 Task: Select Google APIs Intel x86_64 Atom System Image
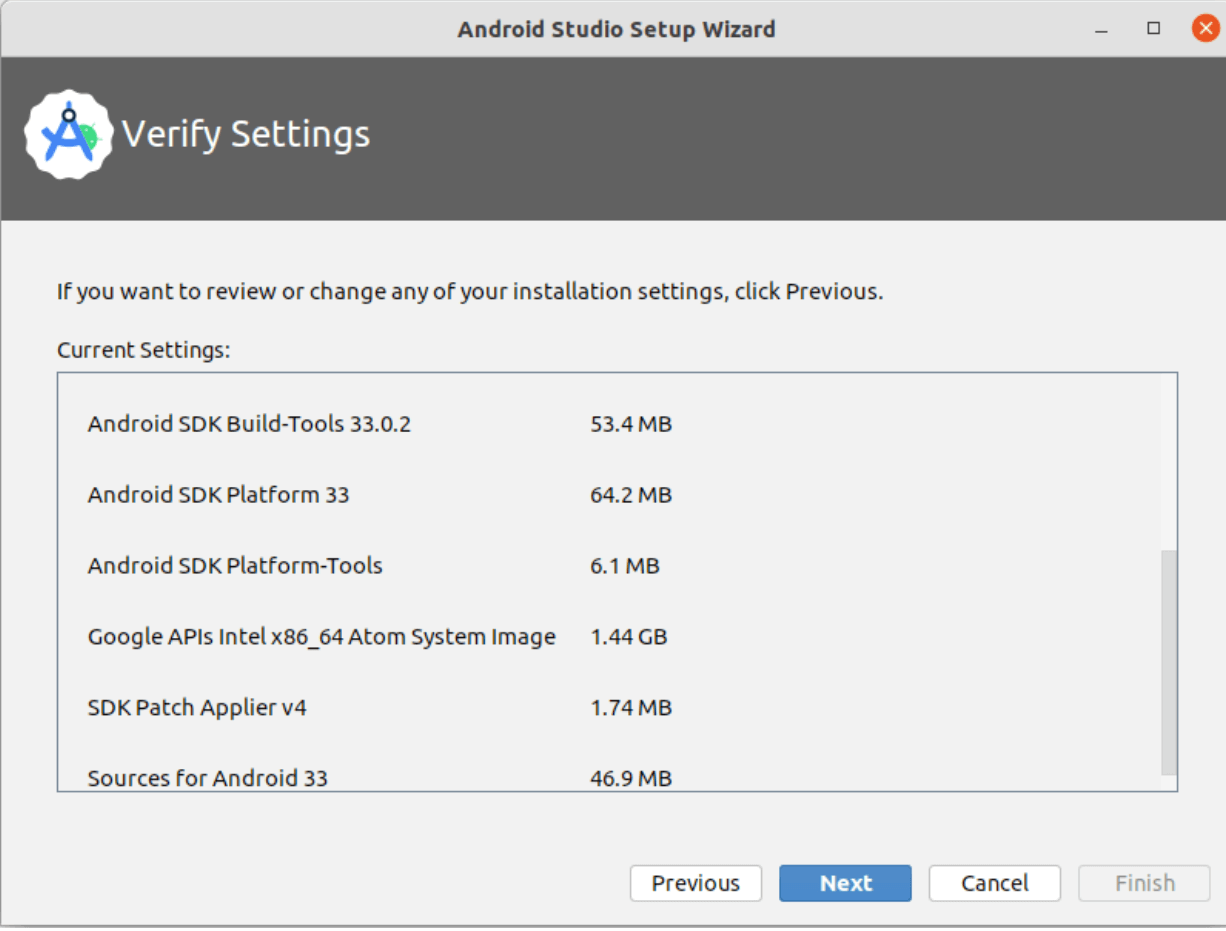[x=321, y=637]
